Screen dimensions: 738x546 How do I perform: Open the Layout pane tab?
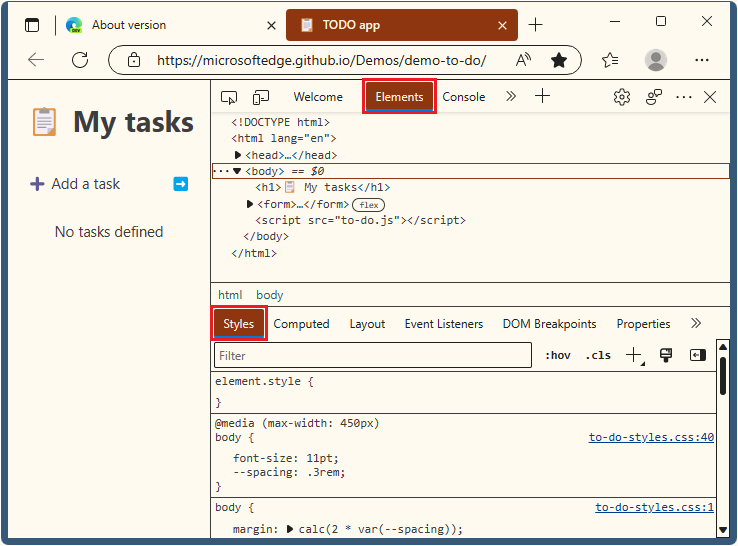[367, 324]
